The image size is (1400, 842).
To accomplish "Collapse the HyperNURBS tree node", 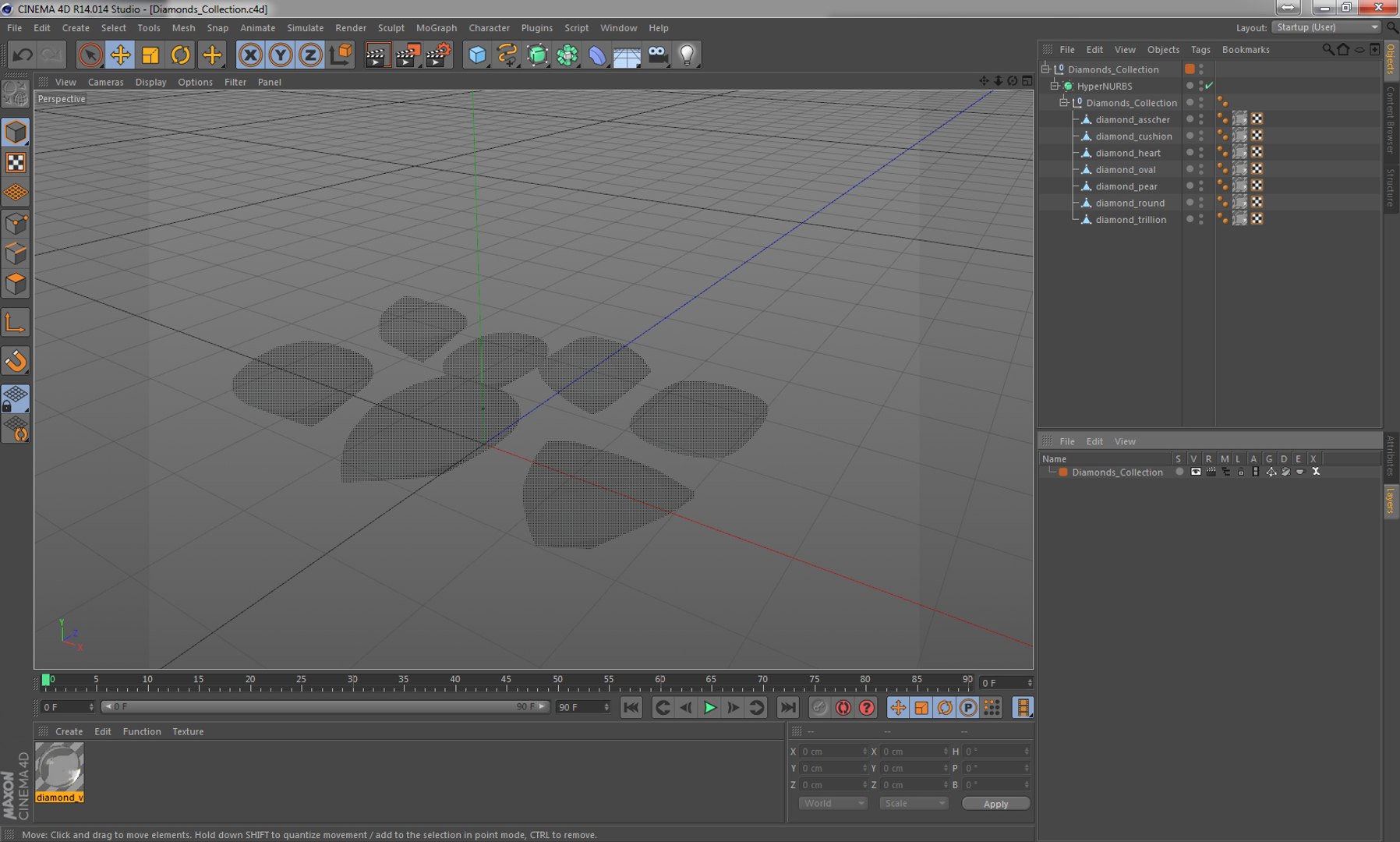I will [x=1054, y=86].
